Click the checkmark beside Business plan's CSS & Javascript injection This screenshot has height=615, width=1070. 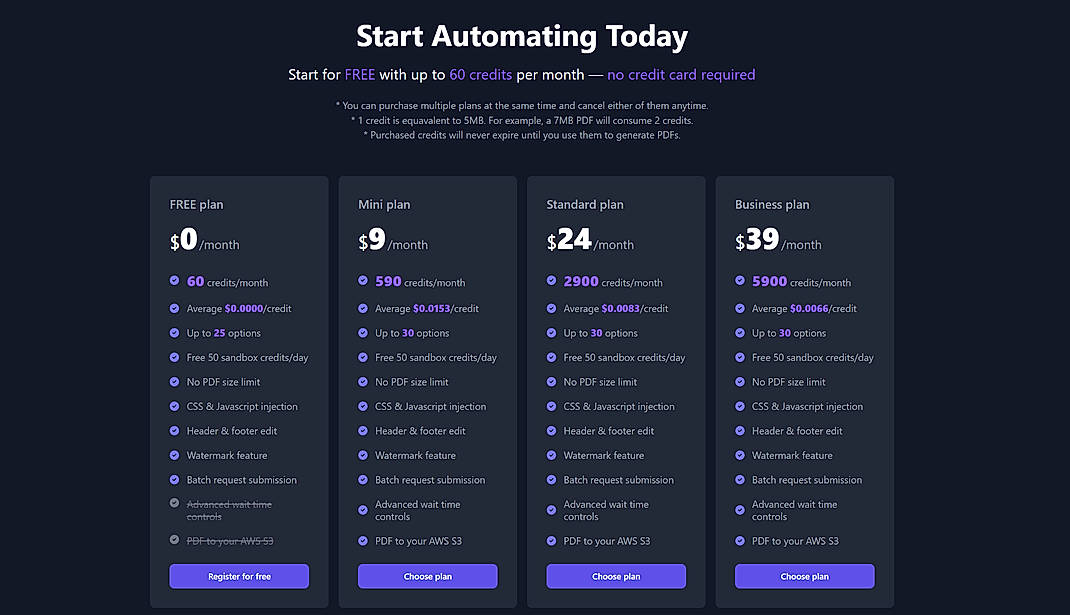click(x=740, y=406)
